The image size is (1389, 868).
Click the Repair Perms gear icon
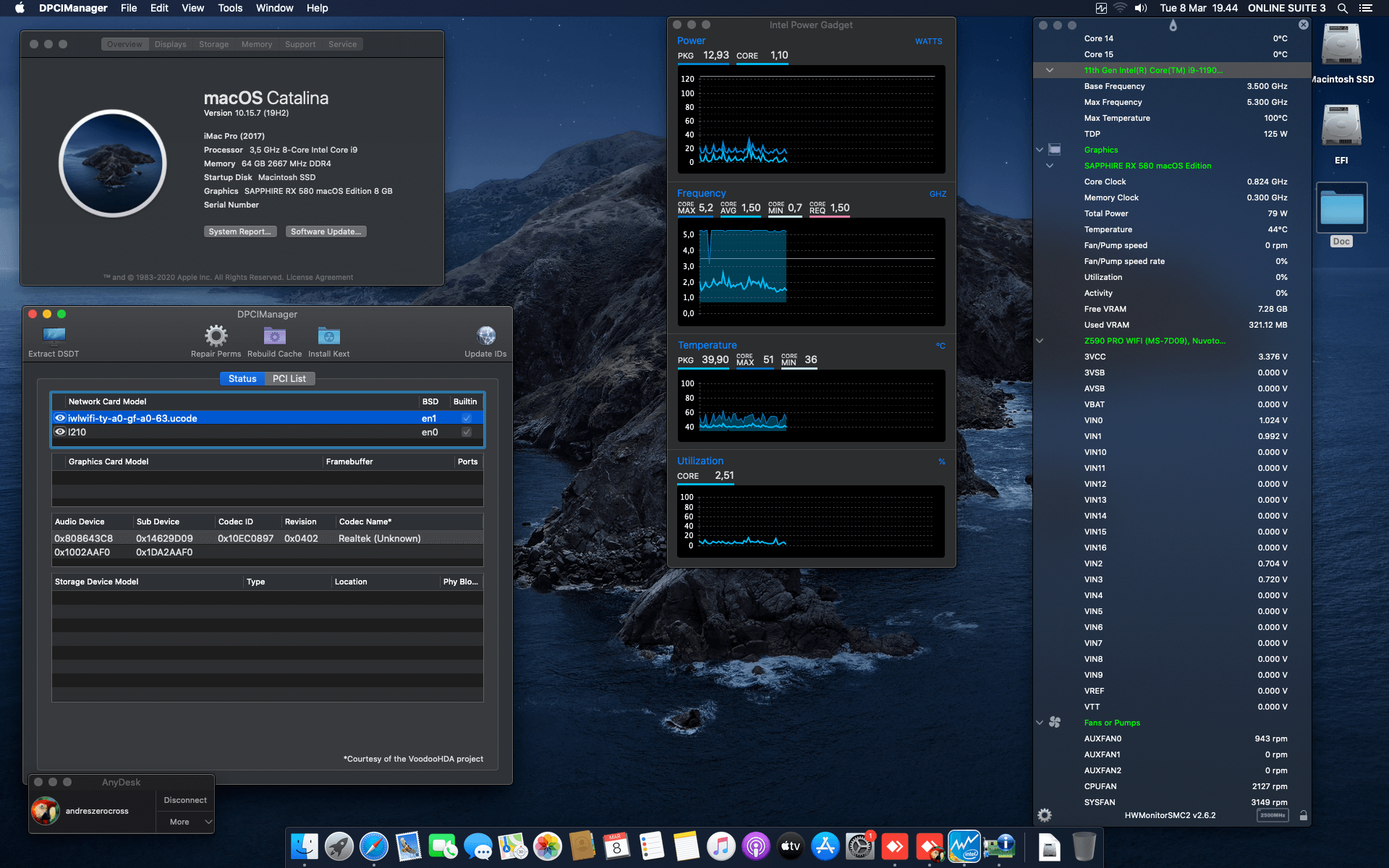(x=216, y=336)
